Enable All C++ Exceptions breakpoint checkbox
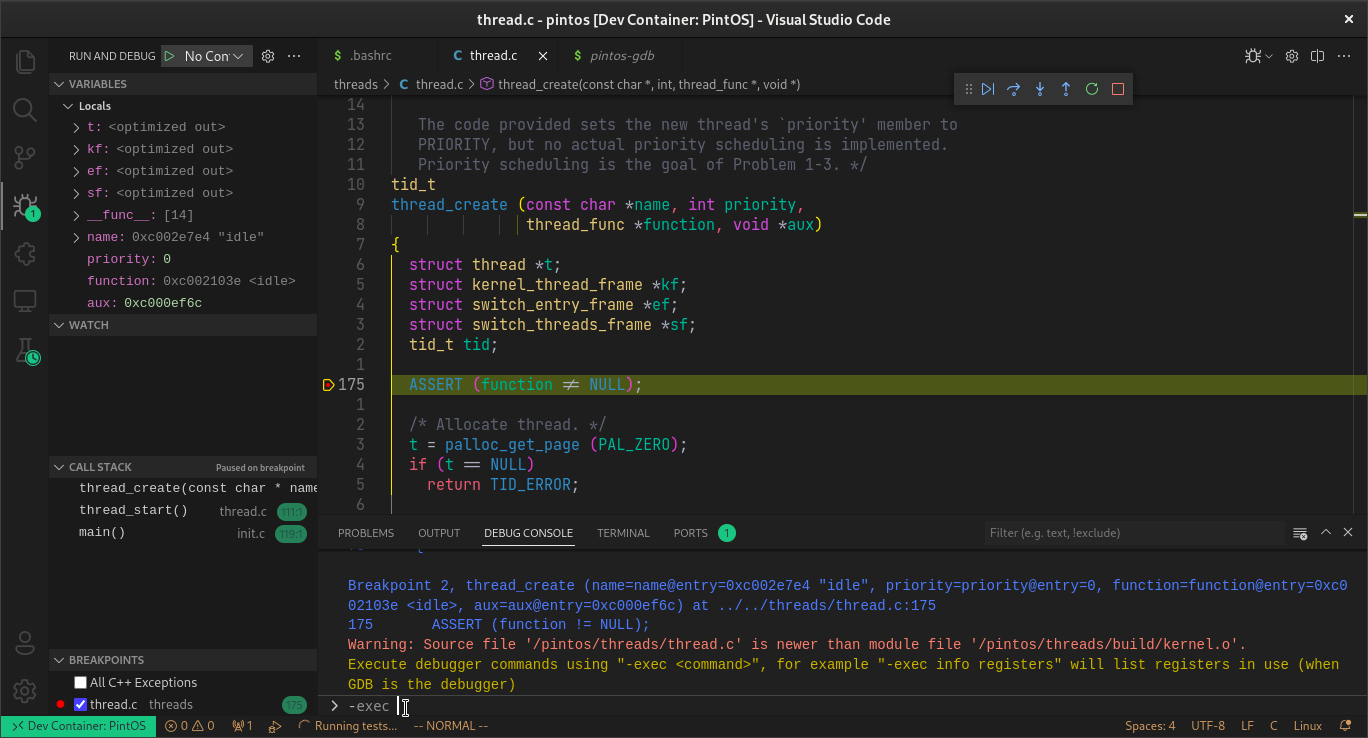This screenshot has height=738, width=1368. [x=81, y=683]
